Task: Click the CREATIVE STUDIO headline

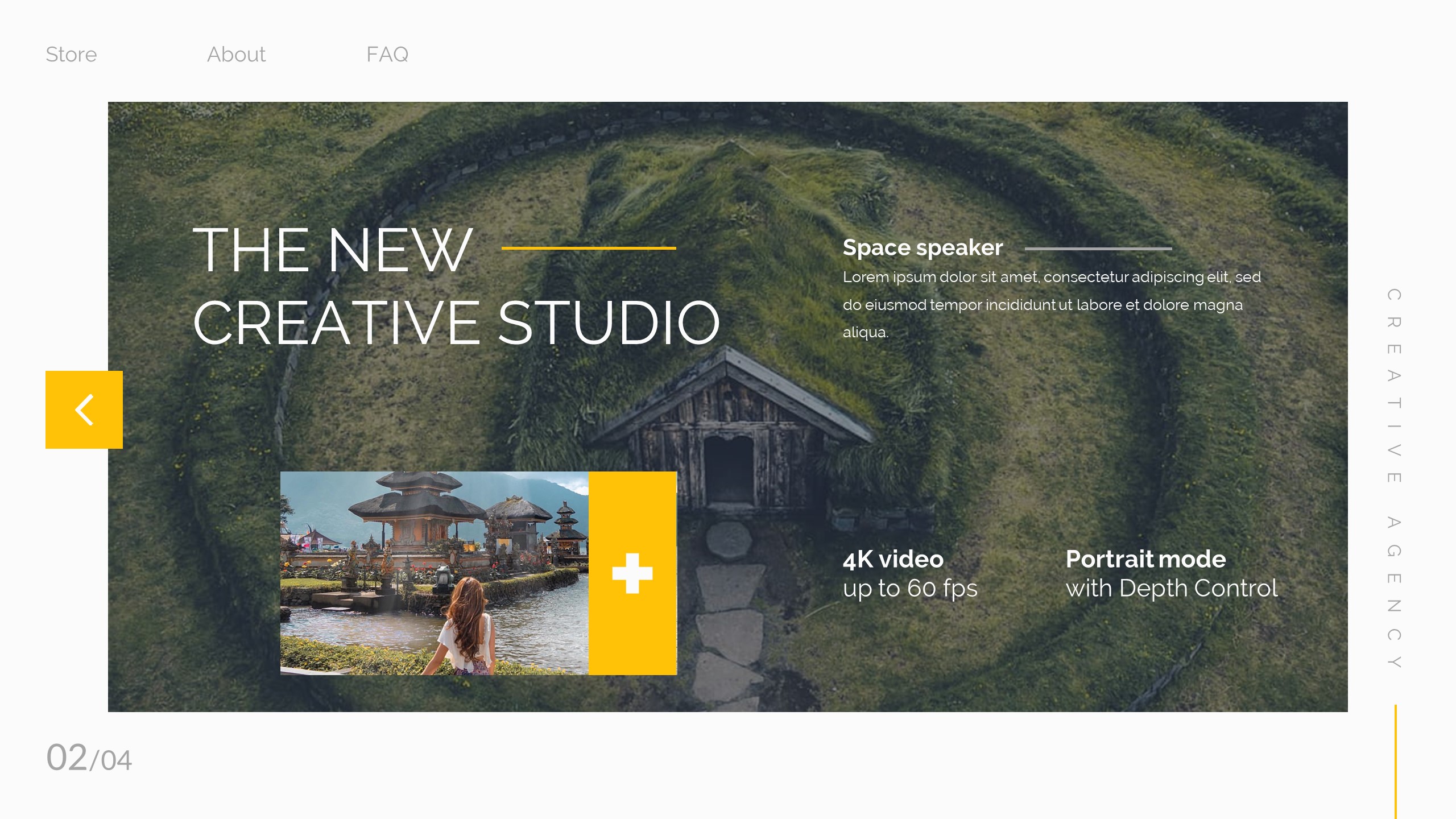Action: click(x=456, y=323)
